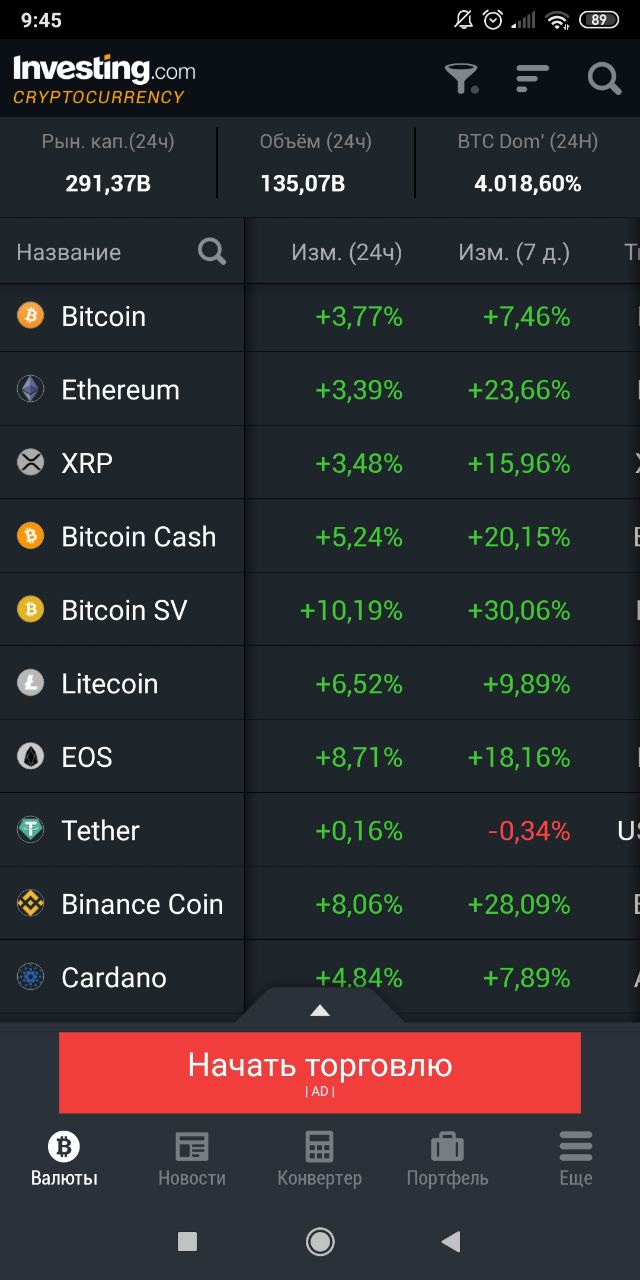The height and width of the screenshot is (1280, 640).
Task: Tap the Android home button
Action: tap(320, 1242)
